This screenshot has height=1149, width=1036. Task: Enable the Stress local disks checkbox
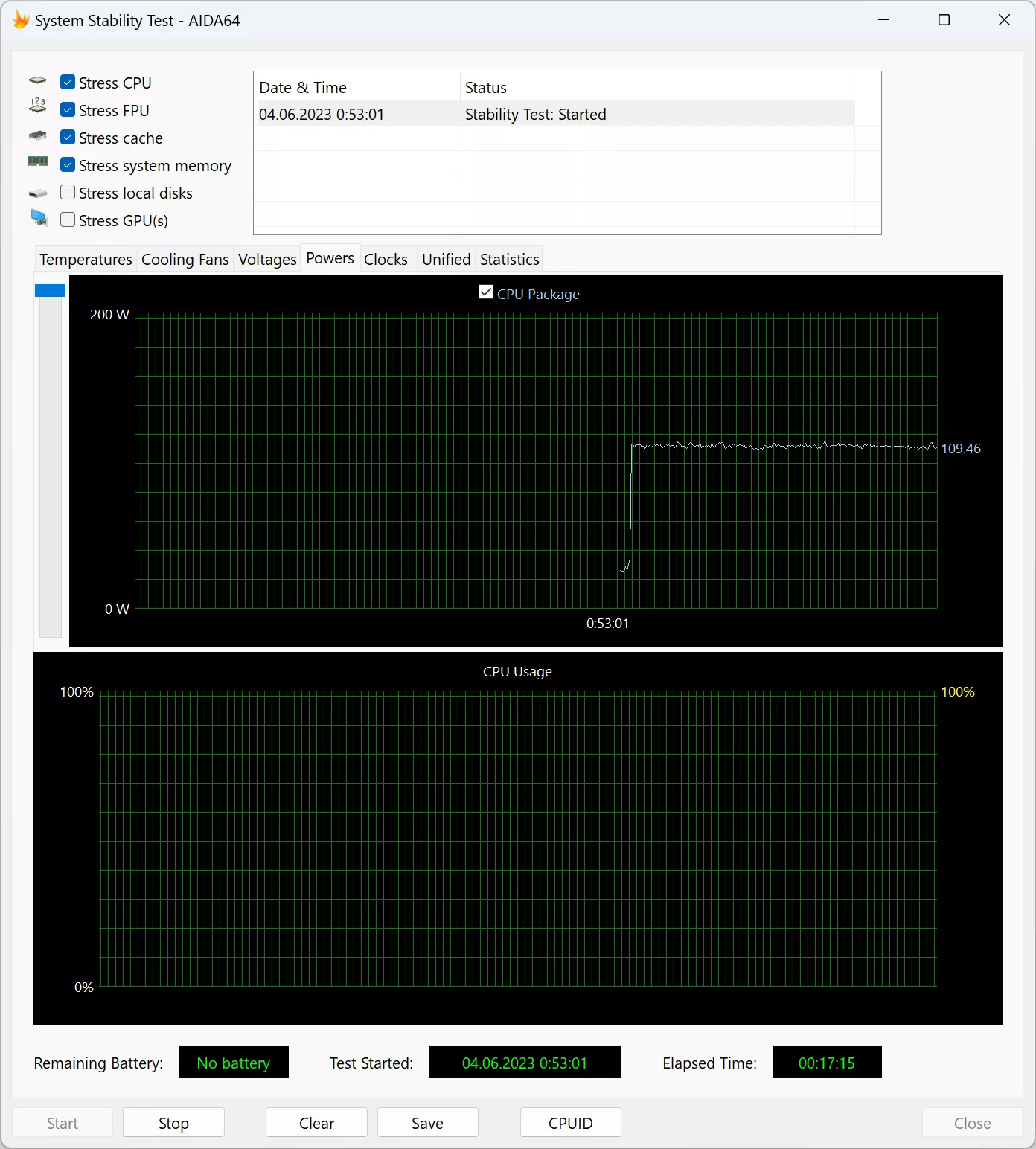68,193
